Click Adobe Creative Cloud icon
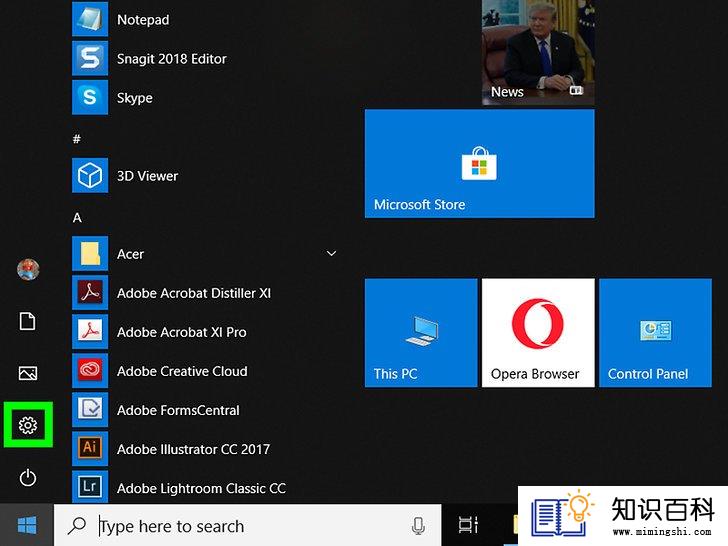The width and height of the screenshot is (728, 546). [x=90, y=370]
